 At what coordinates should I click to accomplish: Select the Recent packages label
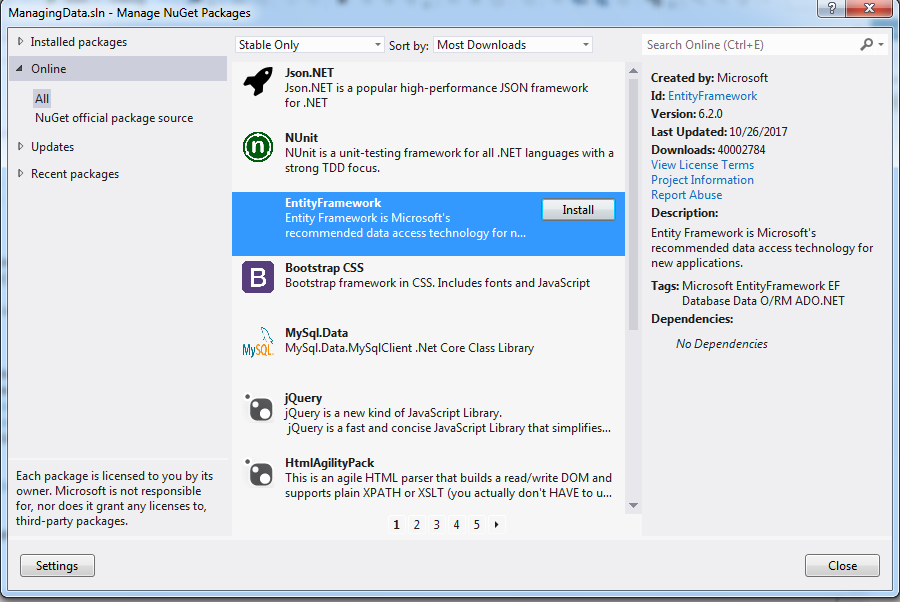click(75, 174)
